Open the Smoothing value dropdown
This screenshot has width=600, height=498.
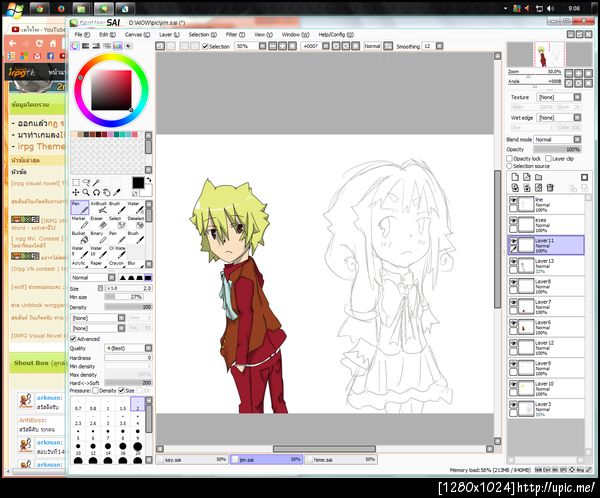pos(439,46)
